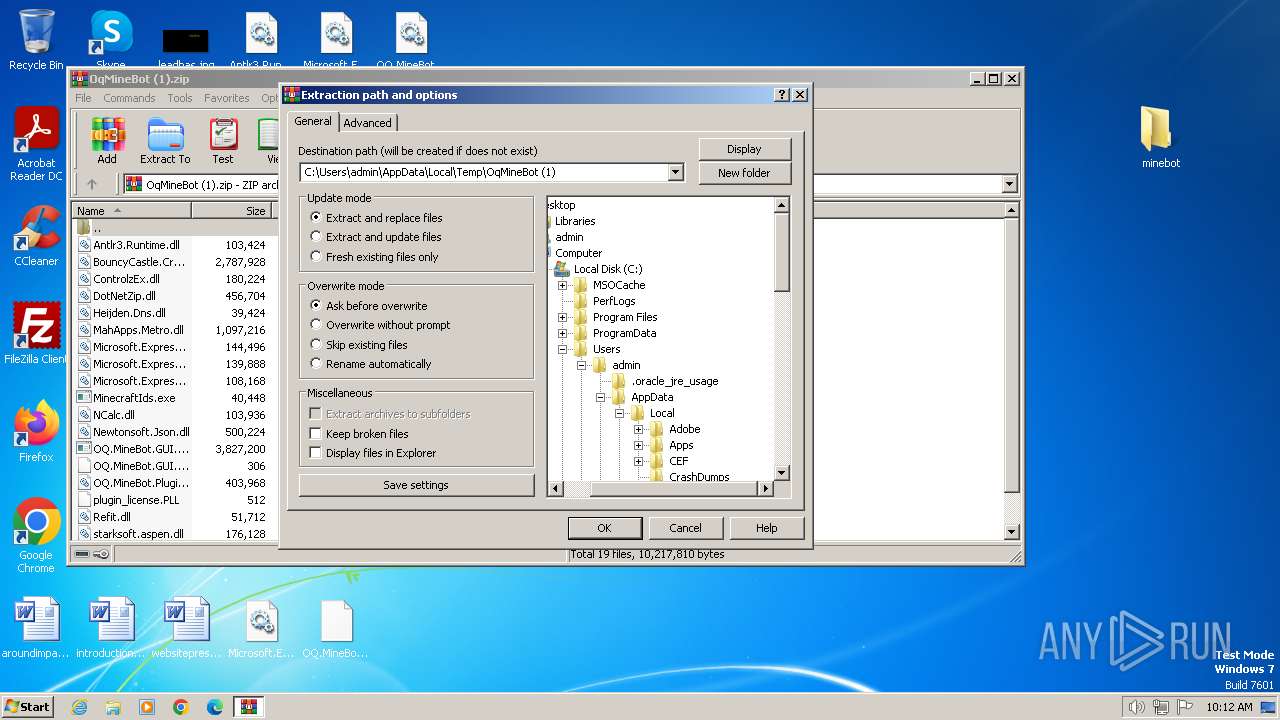This screenshot has height=720, width=1280.
Task: Open Recycle Bin desktop icon
Action: click(x=36, y=40)
